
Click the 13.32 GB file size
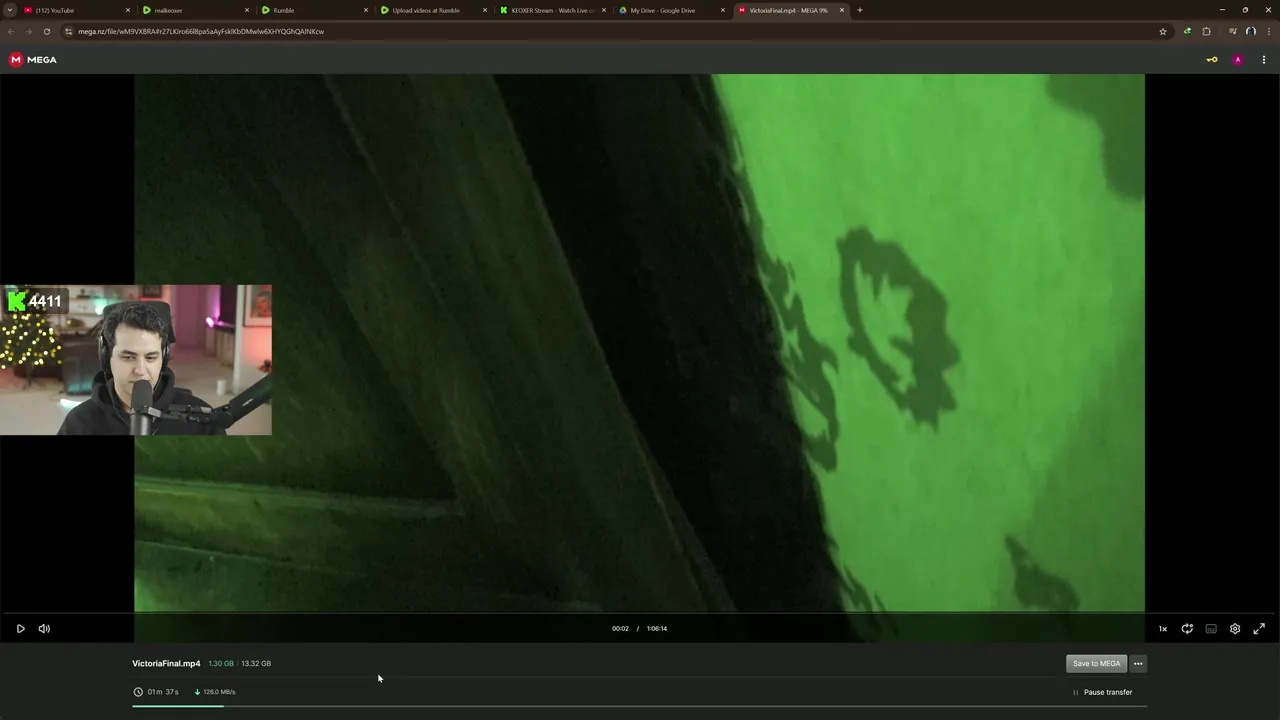coord(256,664)
